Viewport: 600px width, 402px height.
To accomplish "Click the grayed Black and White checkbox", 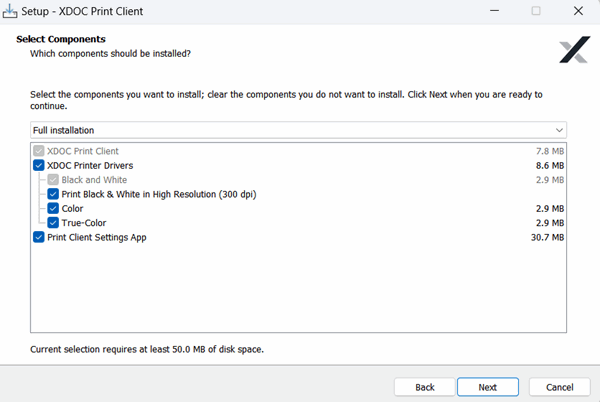I will 53,180.
